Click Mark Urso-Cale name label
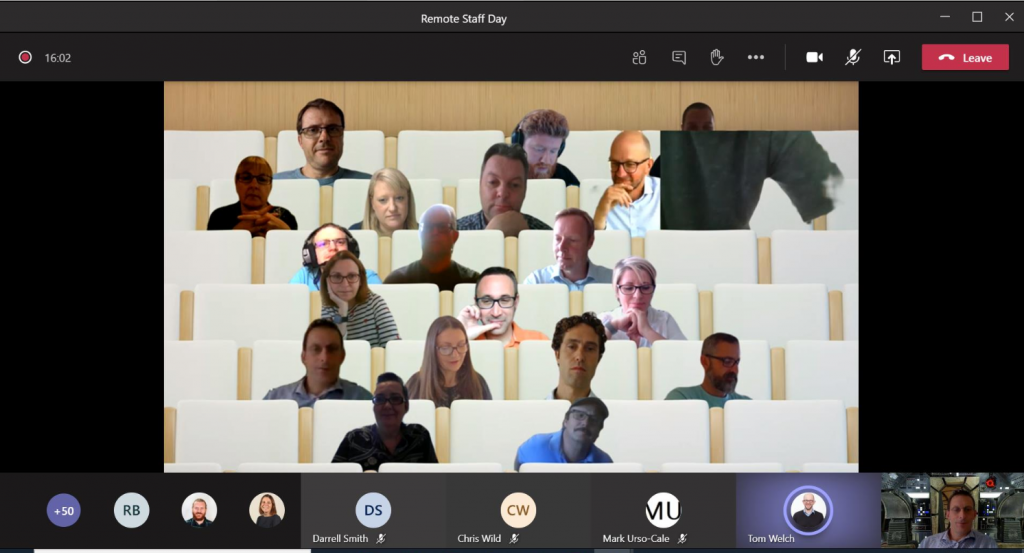This screenshot has width=1024, height=553. click(635, 539)
